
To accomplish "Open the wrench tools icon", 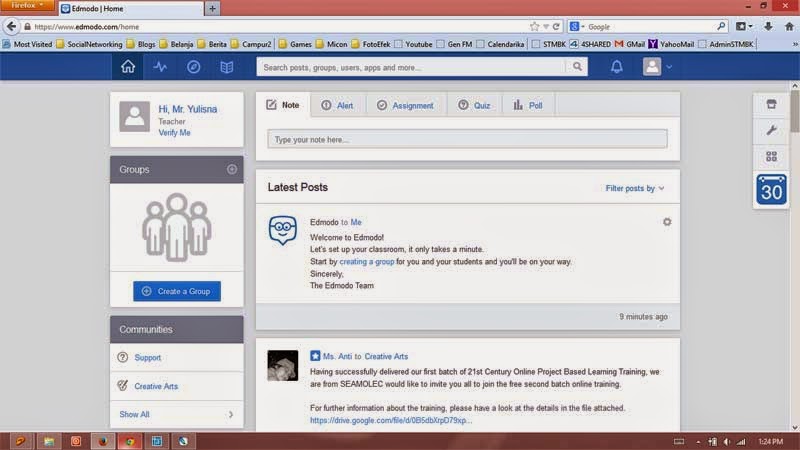I will click(x=771, y=131).
